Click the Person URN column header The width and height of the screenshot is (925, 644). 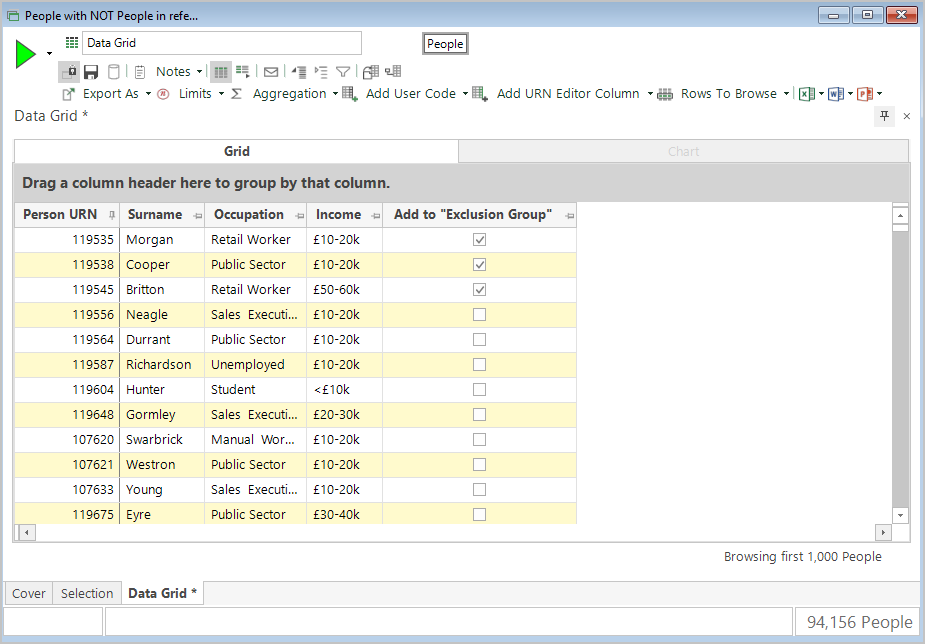tap(67, 215)
